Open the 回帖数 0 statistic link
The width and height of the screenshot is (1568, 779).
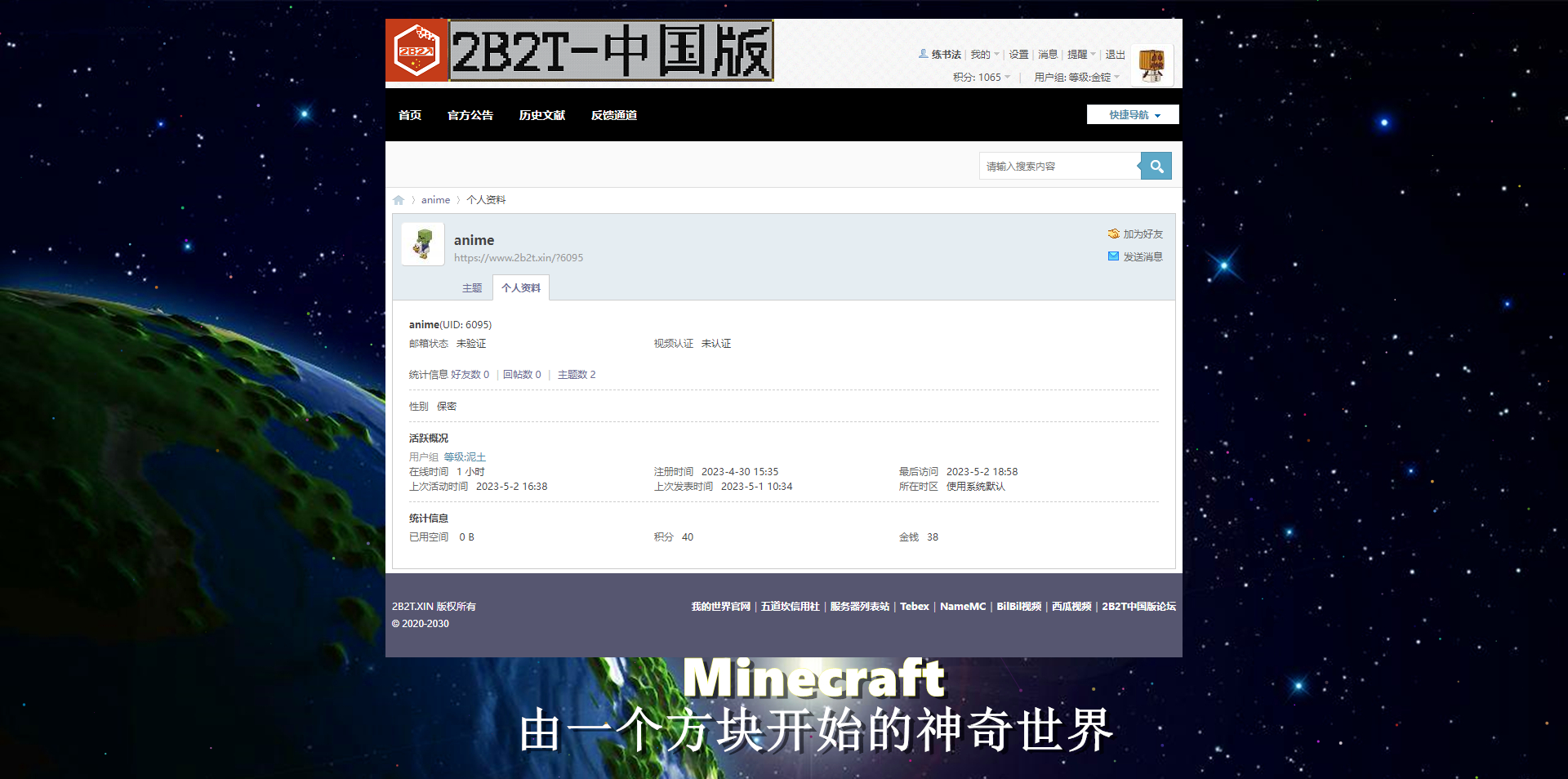click(x=522, y=375)
